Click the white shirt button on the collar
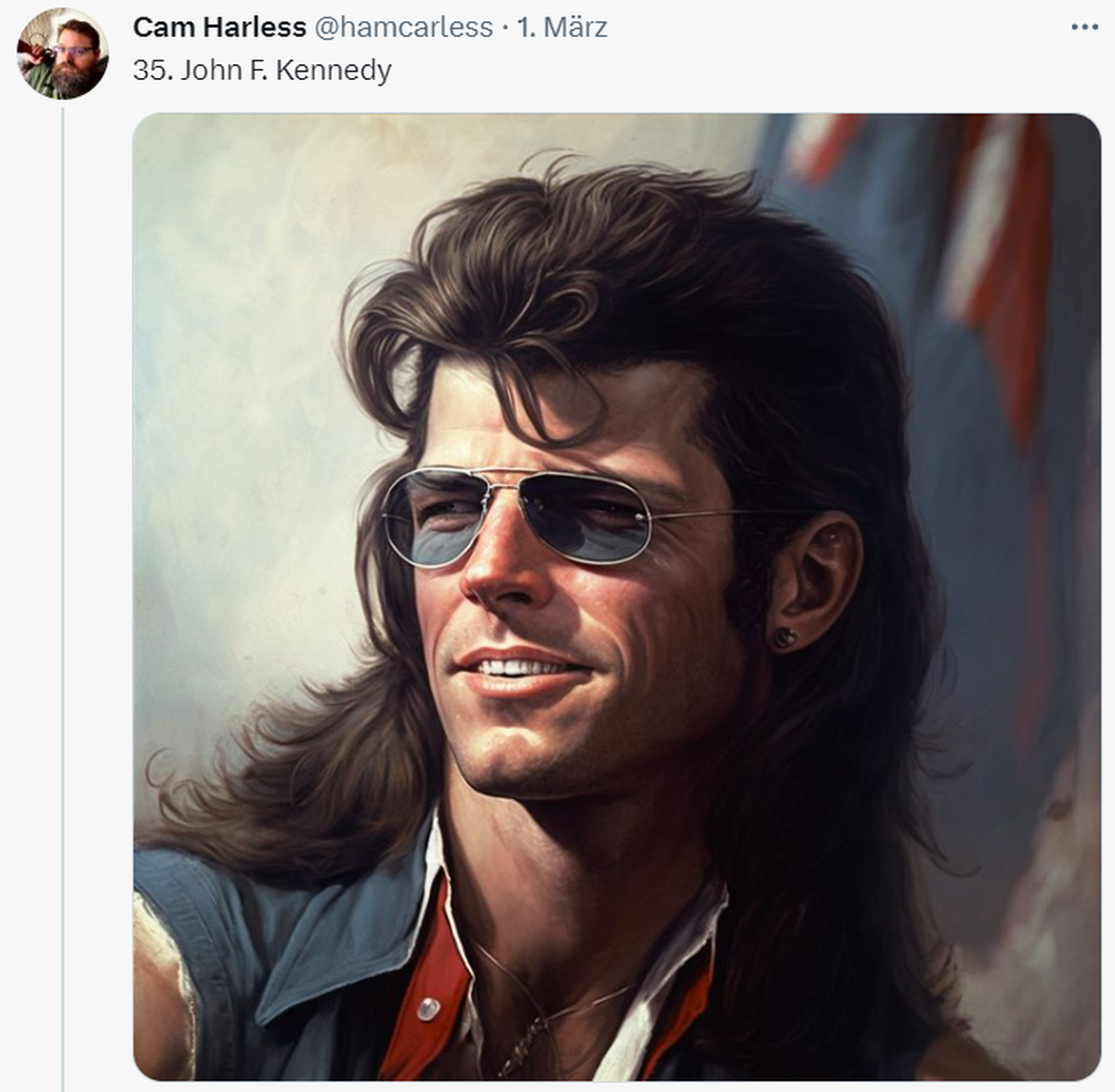Screen dimensions: 1115x1092 [x=428, y=1008]
